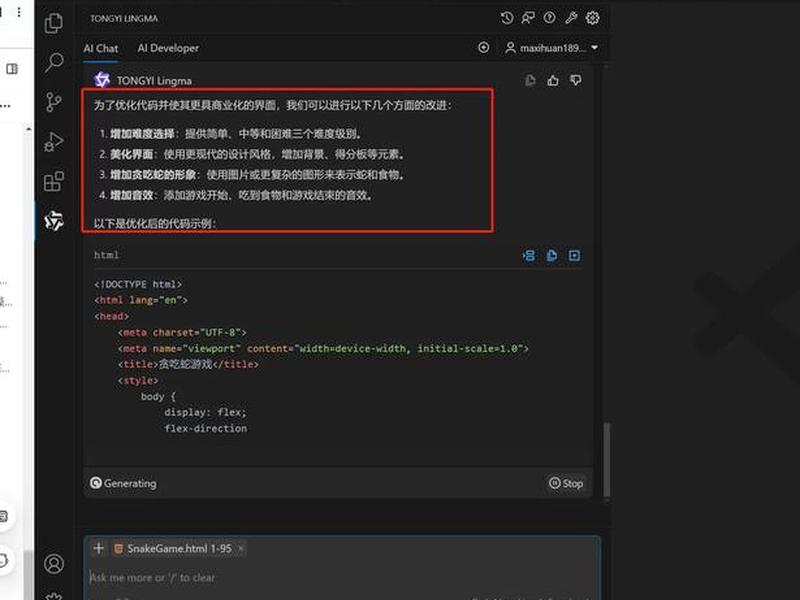The image size is (800, 600).
Task: Click the TONGYI LINGMA panel title
Action: tap(124, 18)
